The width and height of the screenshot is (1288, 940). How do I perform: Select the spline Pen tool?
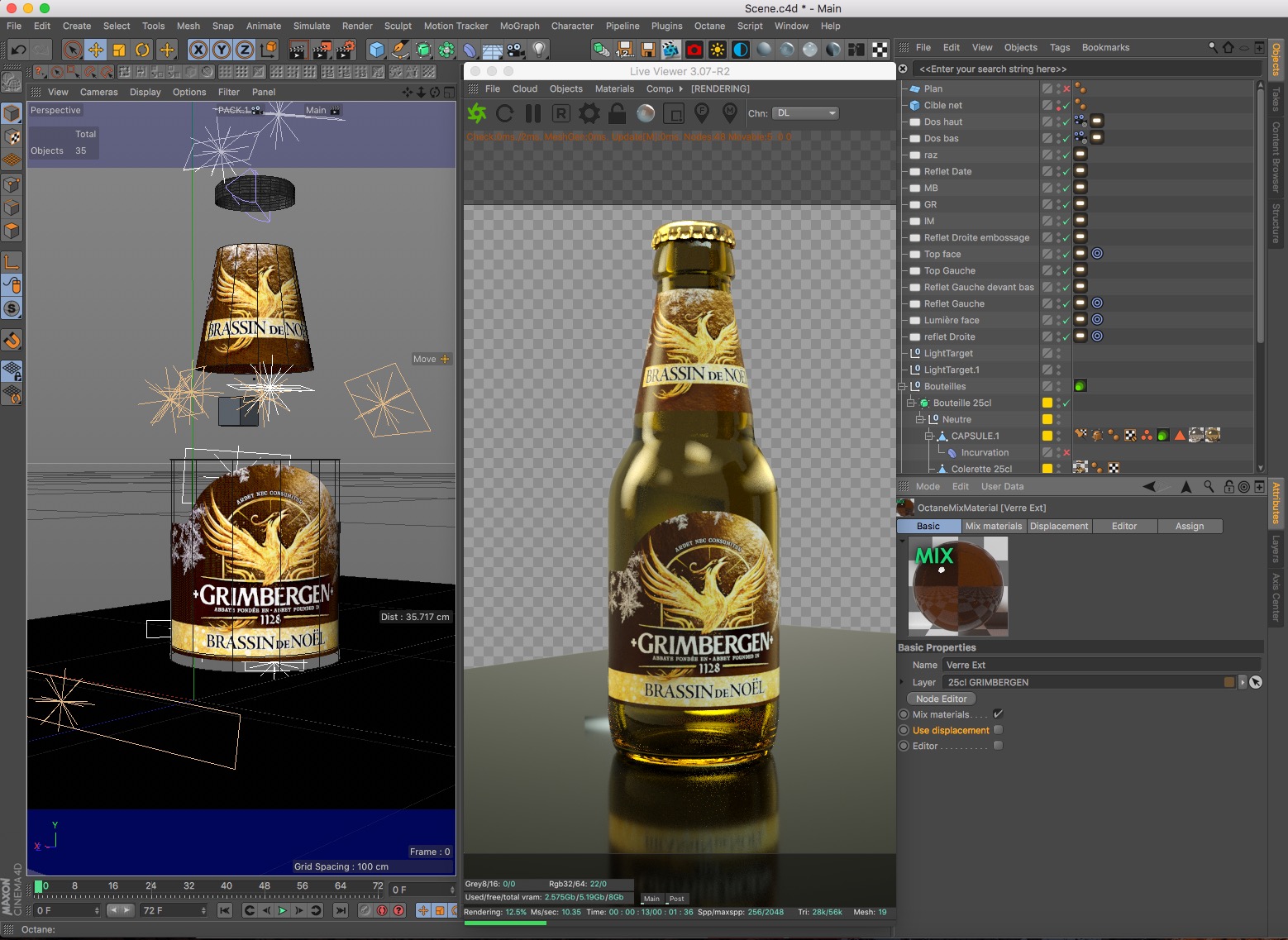click(x=400, y=50)
